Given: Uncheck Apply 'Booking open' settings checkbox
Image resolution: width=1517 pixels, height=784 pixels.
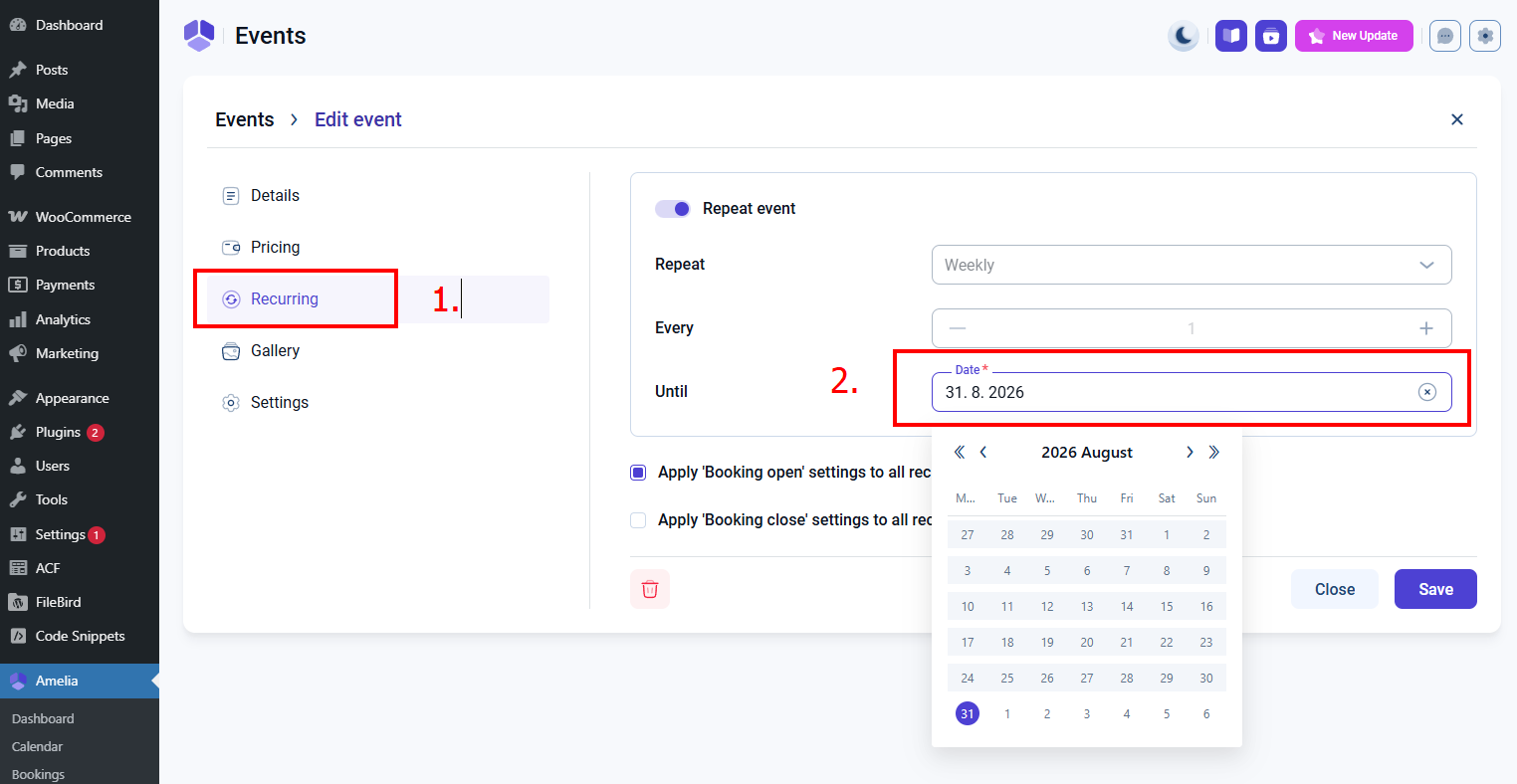Looking at the screenshot, I should tap(638, 473).
